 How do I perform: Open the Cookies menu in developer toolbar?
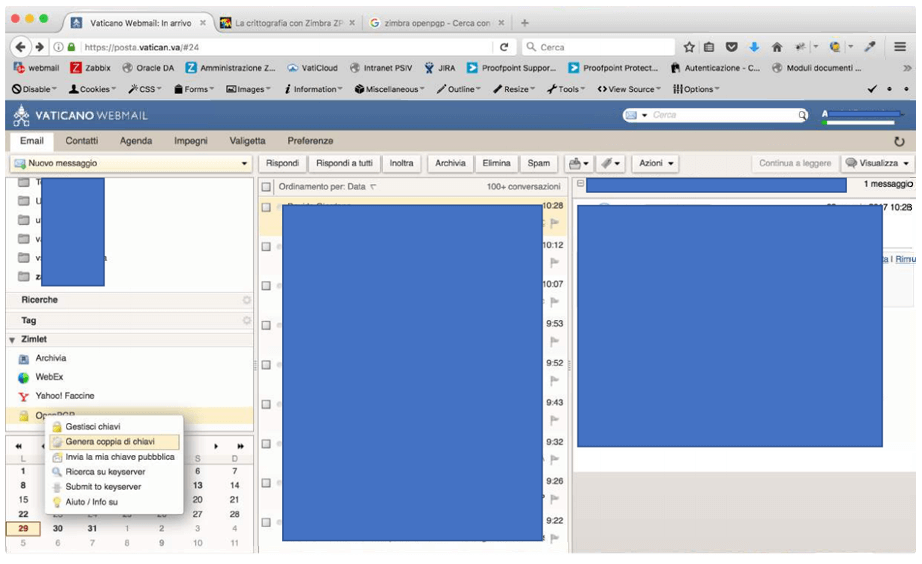click(x=92, y=89)
